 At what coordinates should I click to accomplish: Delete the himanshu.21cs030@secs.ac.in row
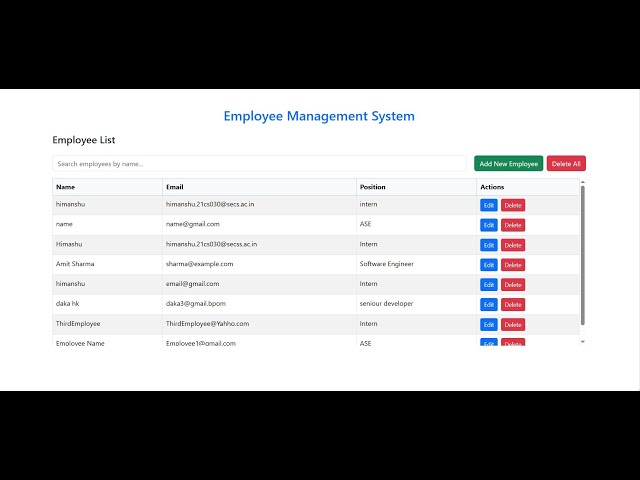click(x=513, y=205)
